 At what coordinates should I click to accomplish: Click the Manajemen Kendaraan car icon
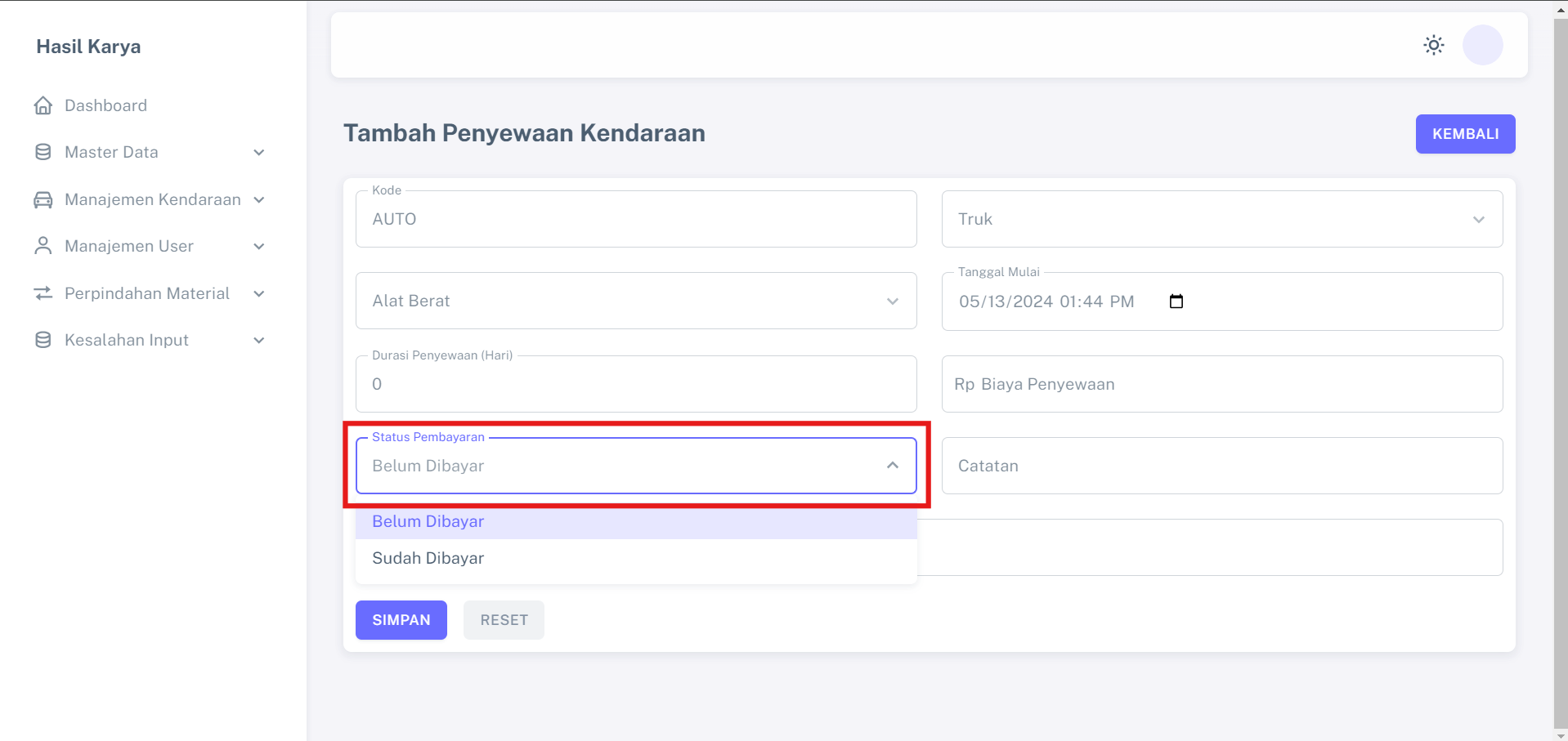click(43, 199)
